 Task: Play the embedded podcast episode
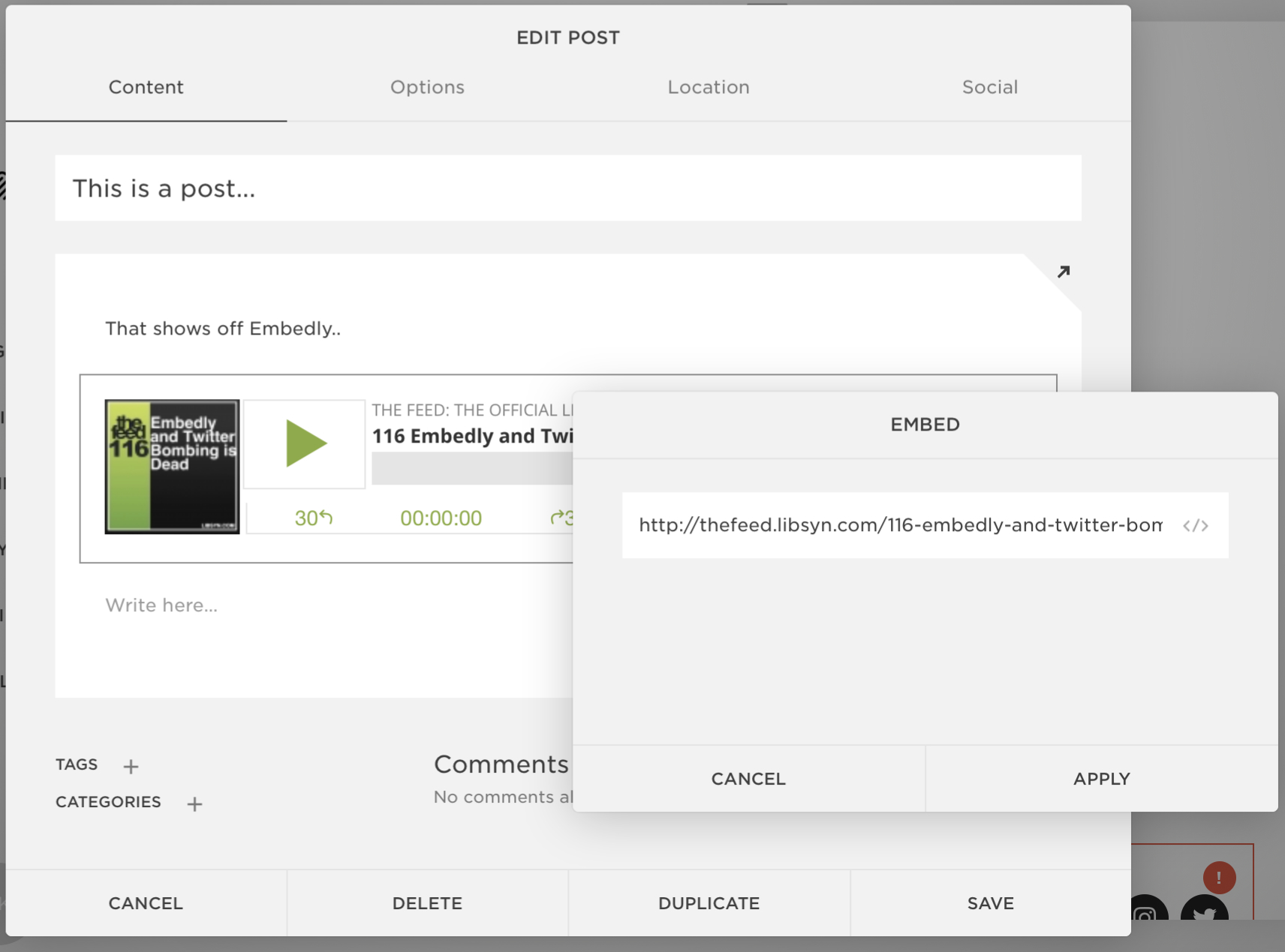pos(305,444)
